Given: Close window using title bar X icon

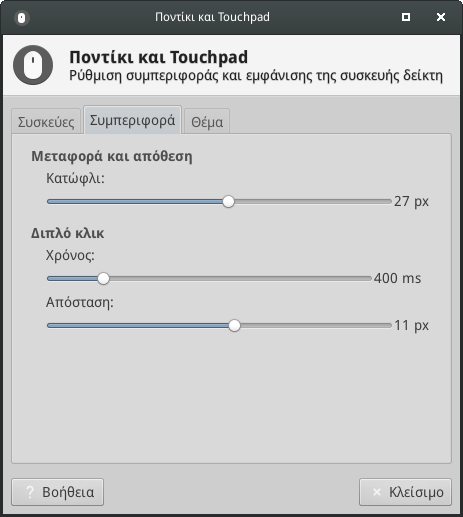Looking at the screenshot, I should (441, 17).
